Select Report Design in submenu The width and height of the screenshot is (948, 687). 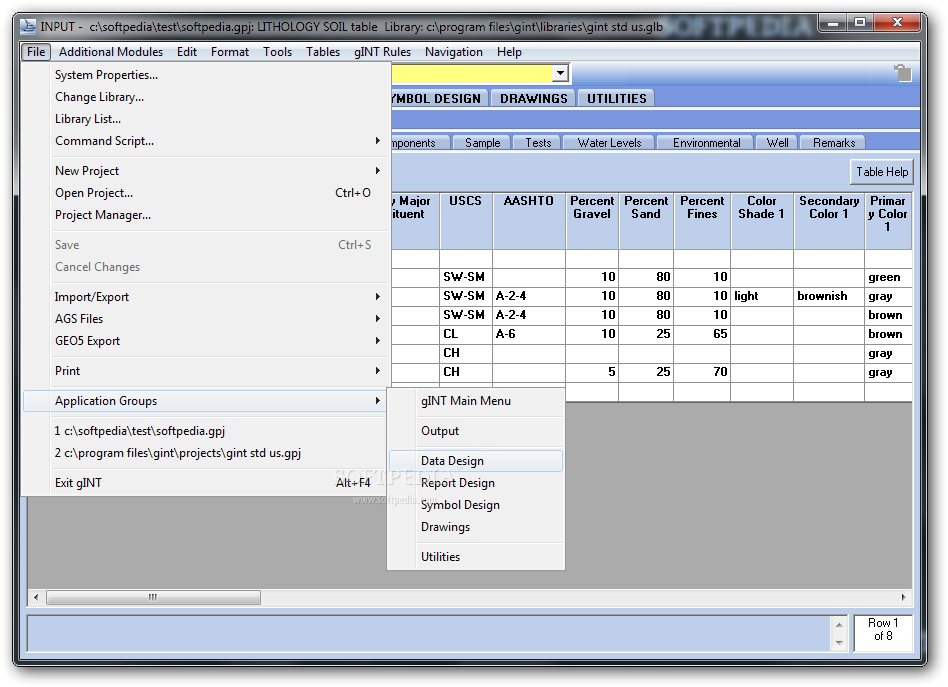(476, 483)
